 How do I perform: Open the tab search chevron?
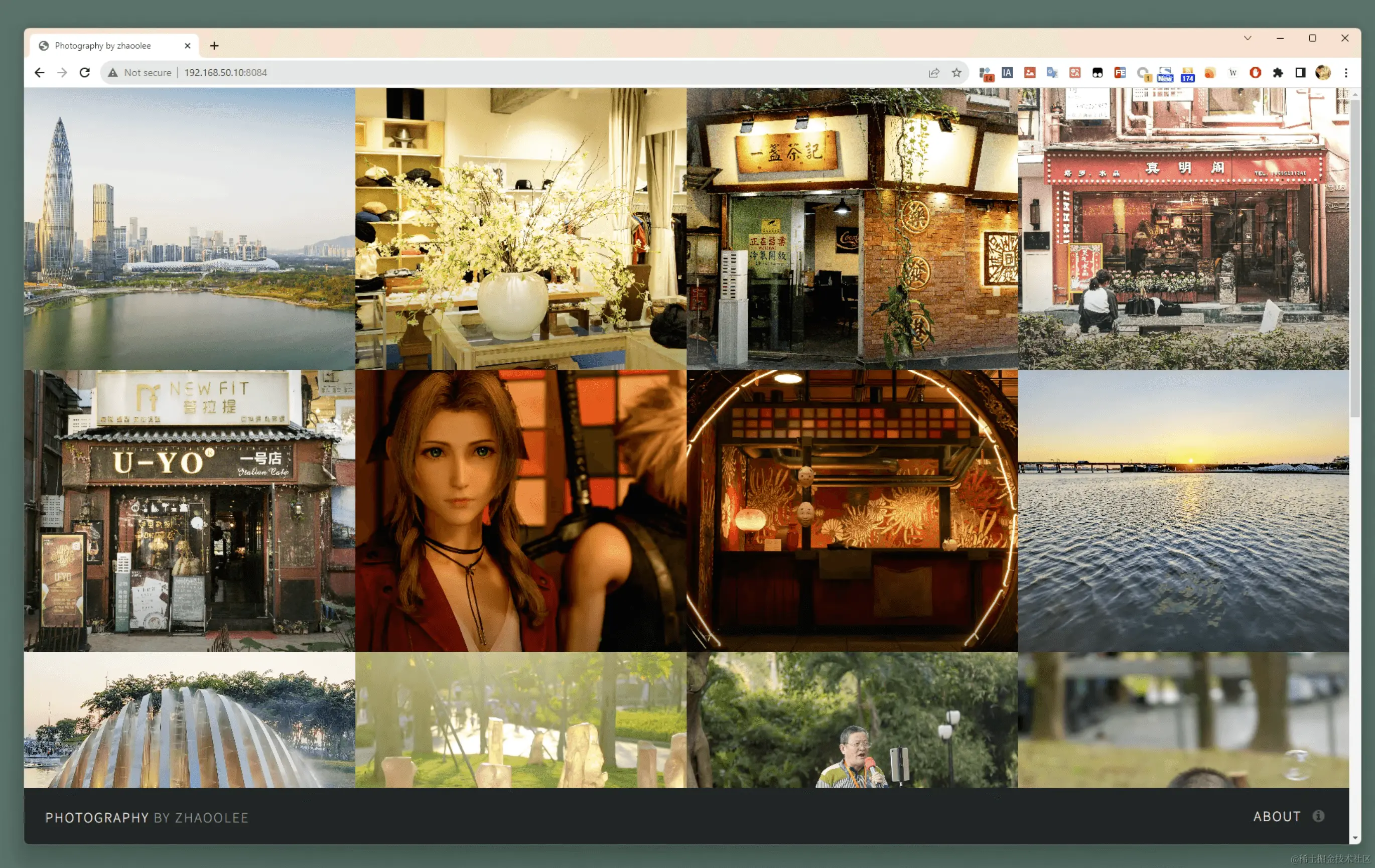[1248, 38]
